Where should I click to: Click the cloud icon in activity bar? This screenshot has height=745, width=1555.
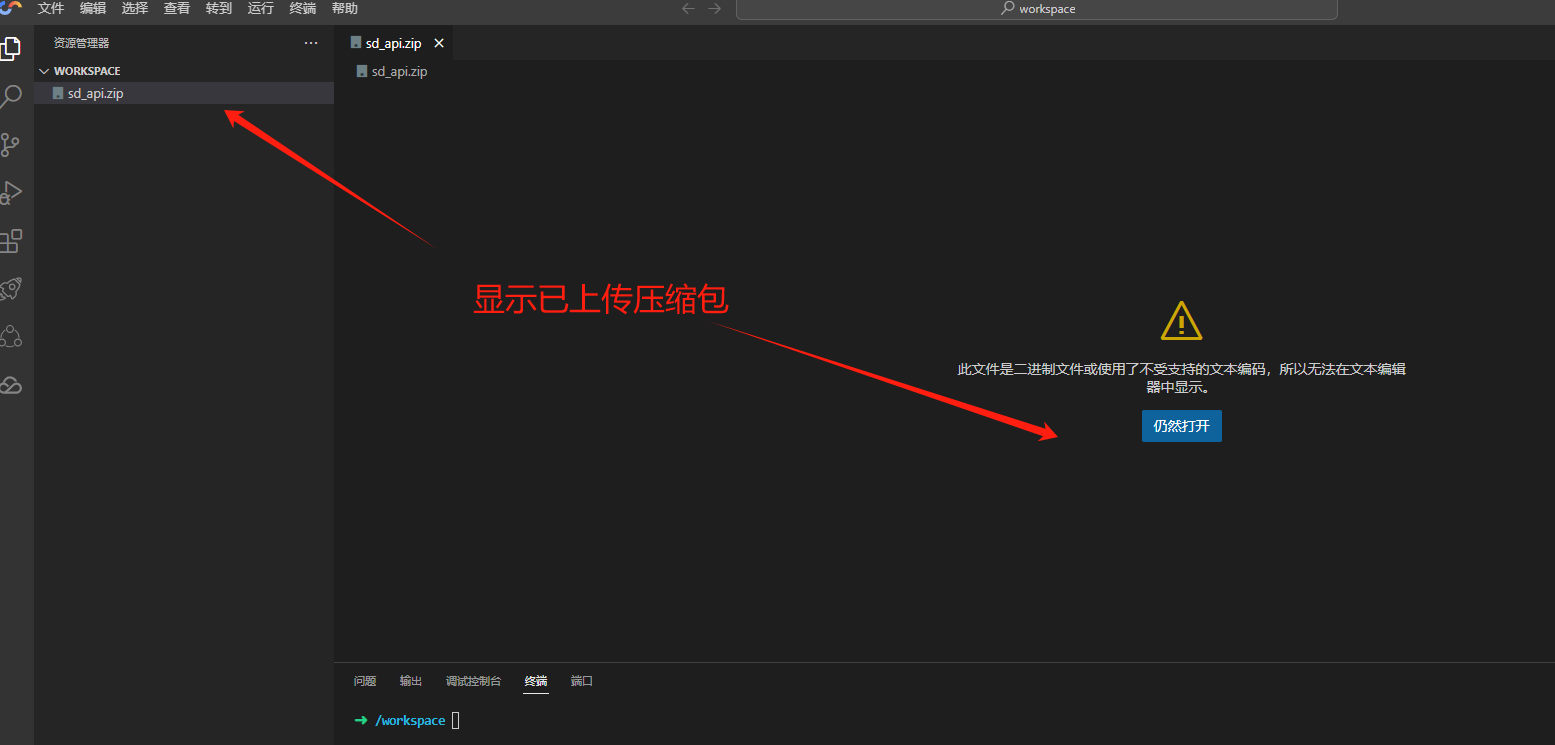(11, 385)
